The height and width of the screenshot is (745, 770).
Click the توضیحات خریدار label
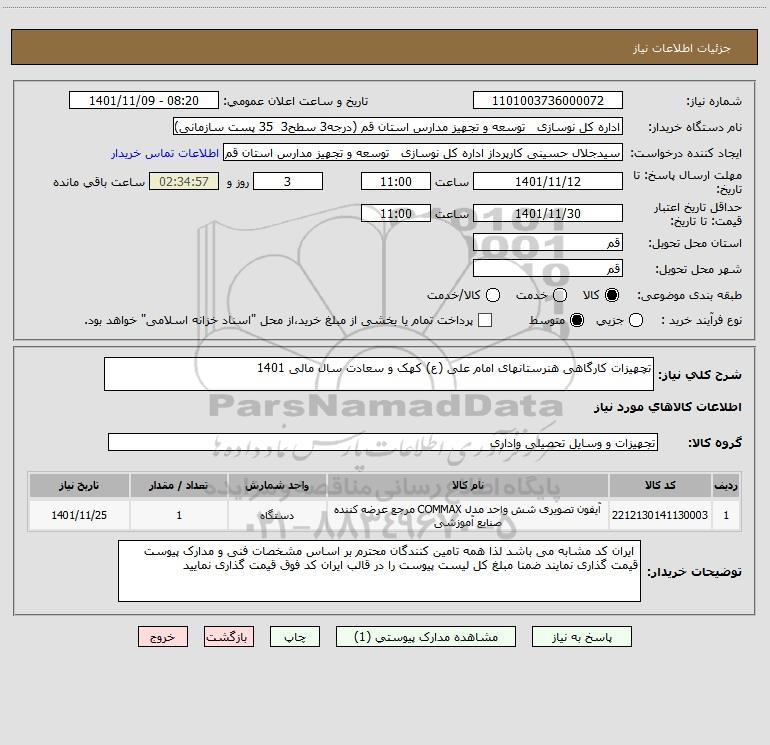coord(694,572)
